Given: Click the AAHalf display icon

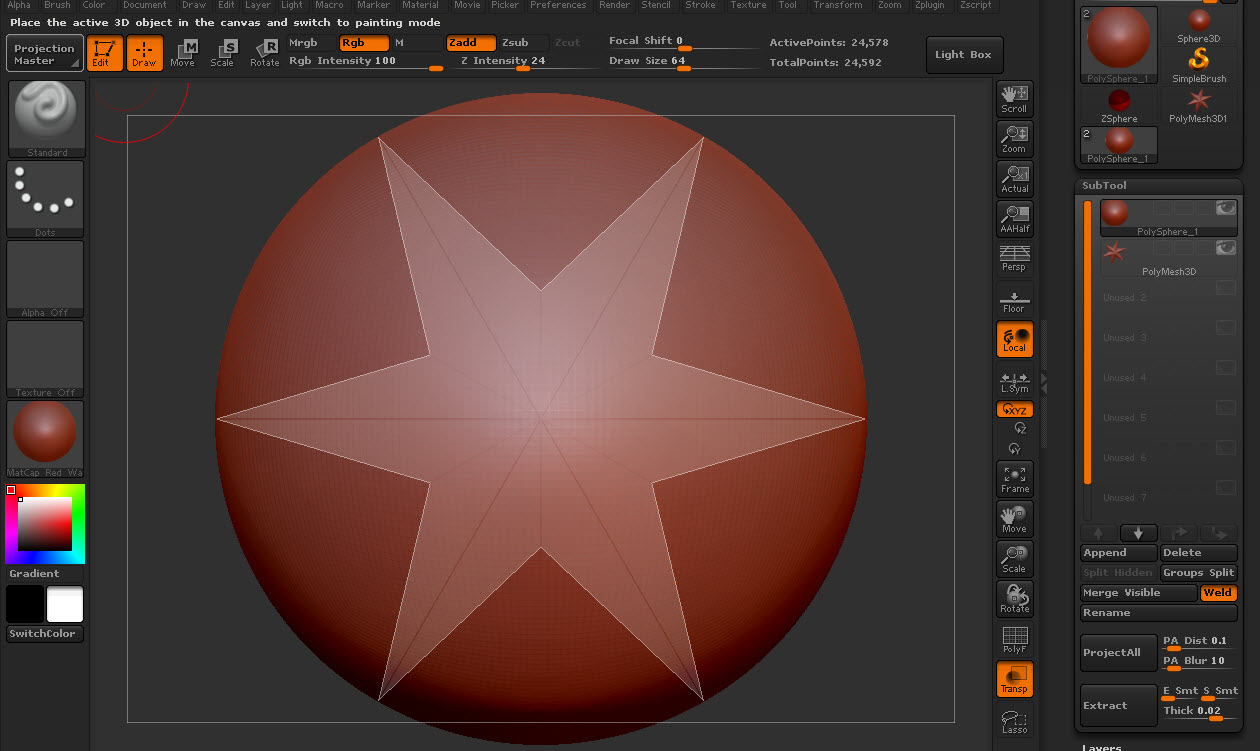Looking at the screenshot, I should coord(1014,218).
